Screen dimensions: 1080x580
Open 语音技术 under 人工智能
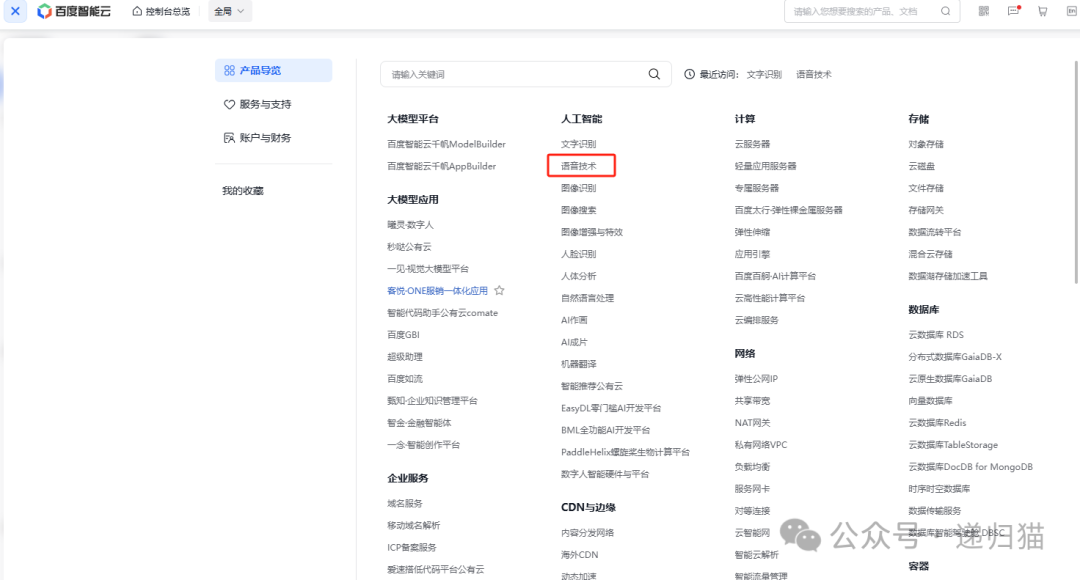point(579,166)
